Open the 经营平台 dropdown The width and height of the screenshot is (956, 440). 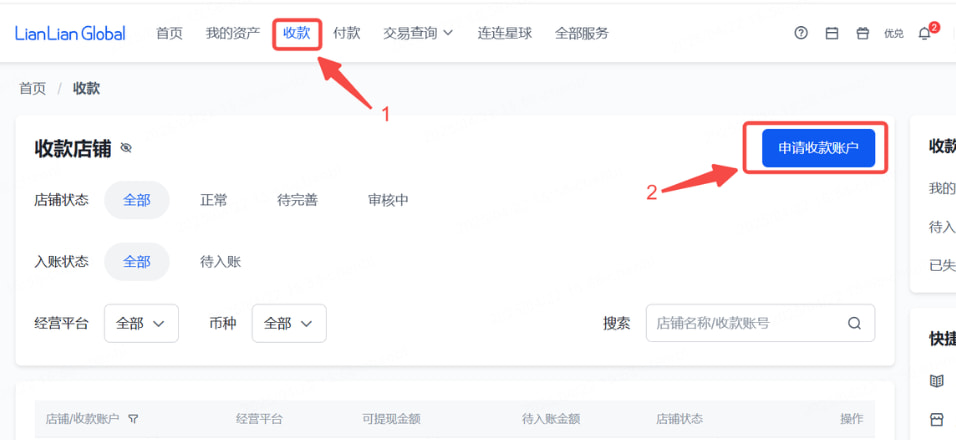(141, 323)
